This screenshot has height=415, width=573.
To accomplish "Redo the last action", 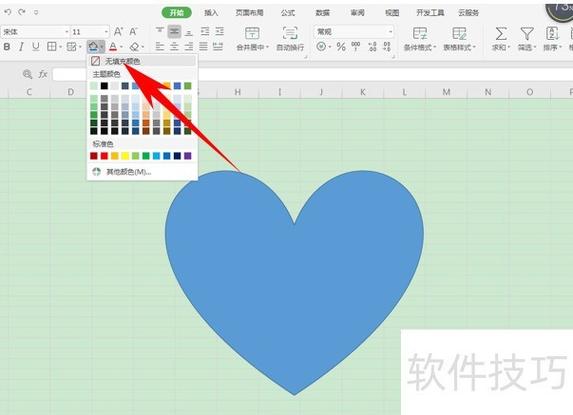I will [x=22, y=12].
